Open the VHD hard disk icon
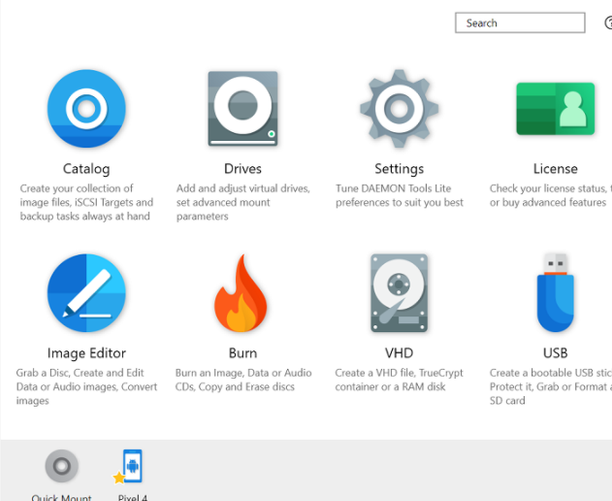This screenshot has width=612, height=501. click(399, 293)
